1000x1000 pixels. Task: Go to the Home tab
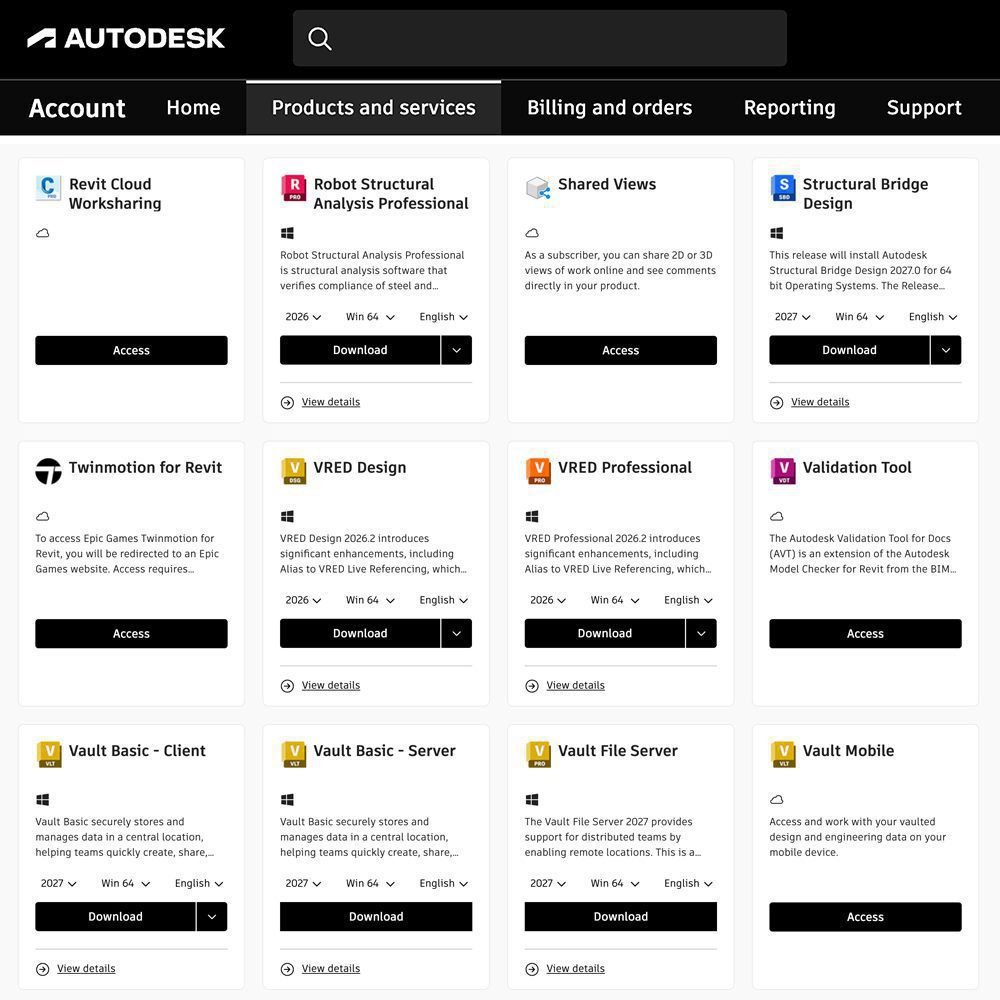tap(193, 108)
